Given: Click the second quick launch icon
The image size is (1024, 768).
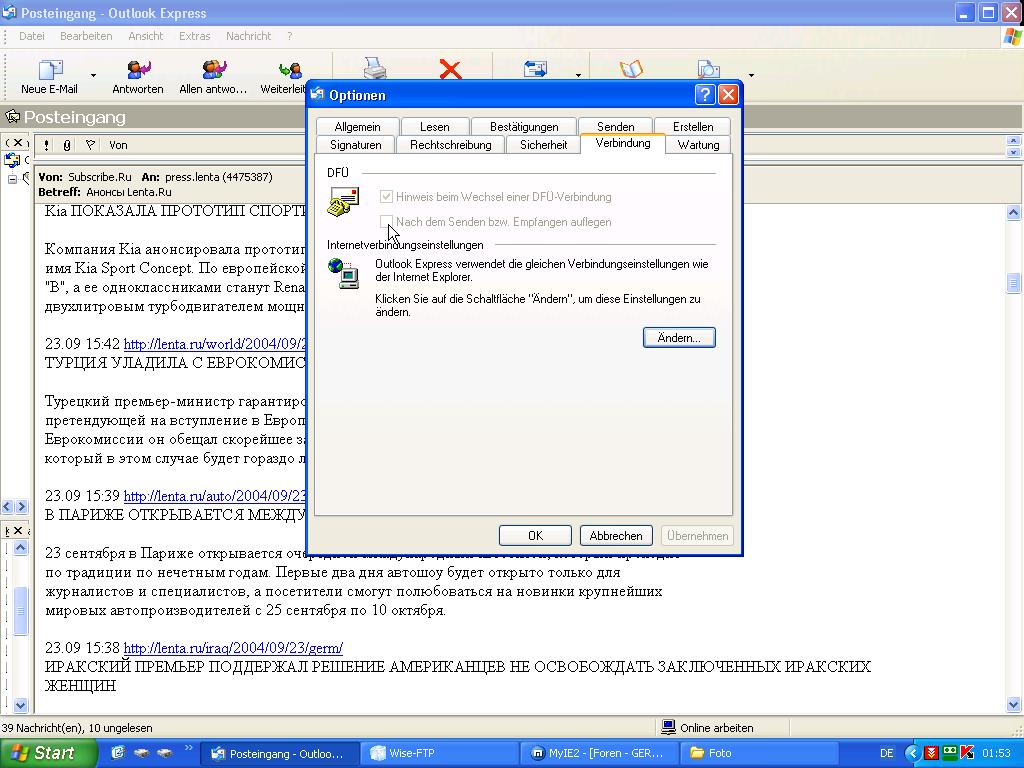Looking at the screenshot, I should point(142,753).
